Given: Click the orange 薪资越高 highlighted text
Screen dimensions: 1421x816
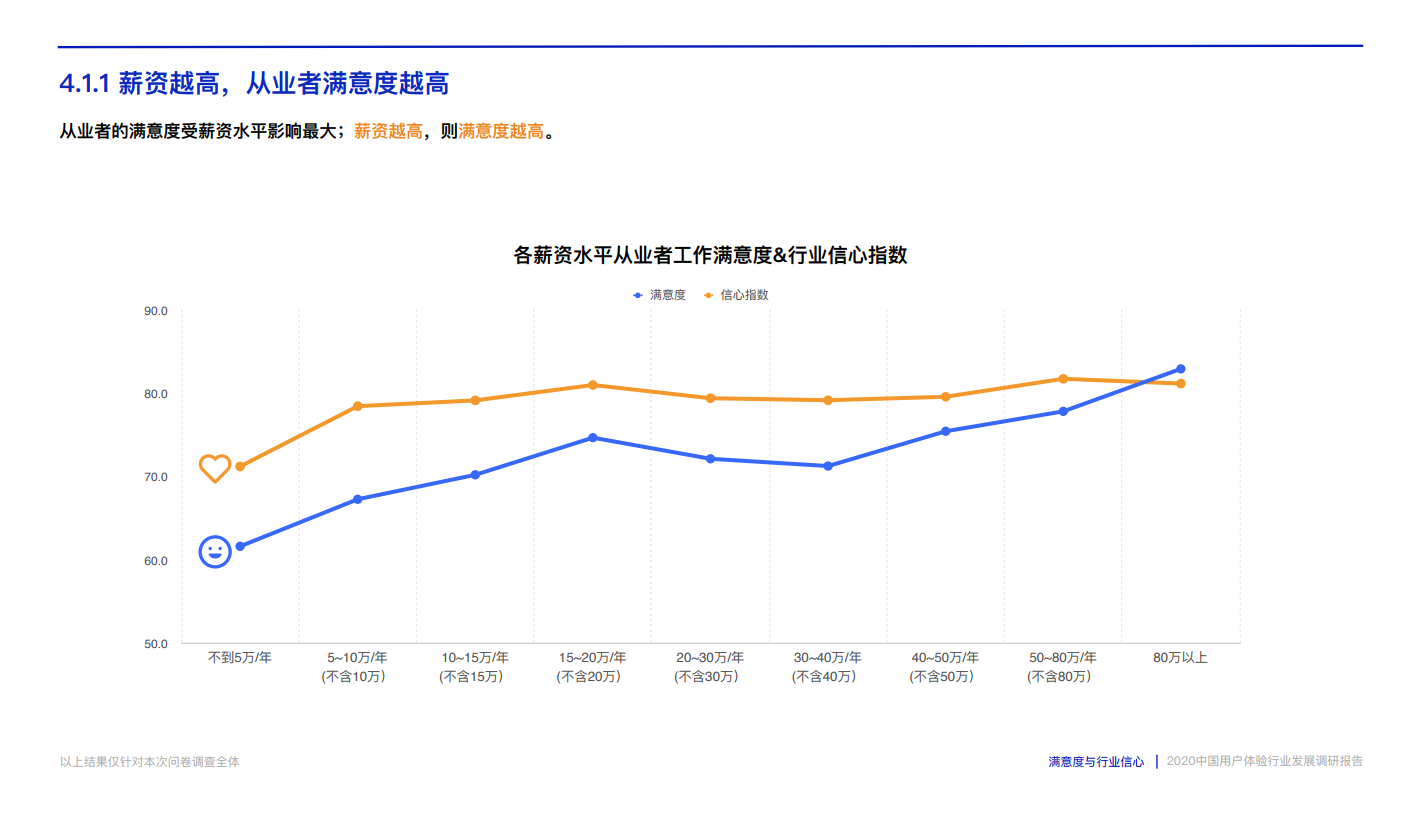Looking at the screenshot, I should click(388, 131).
